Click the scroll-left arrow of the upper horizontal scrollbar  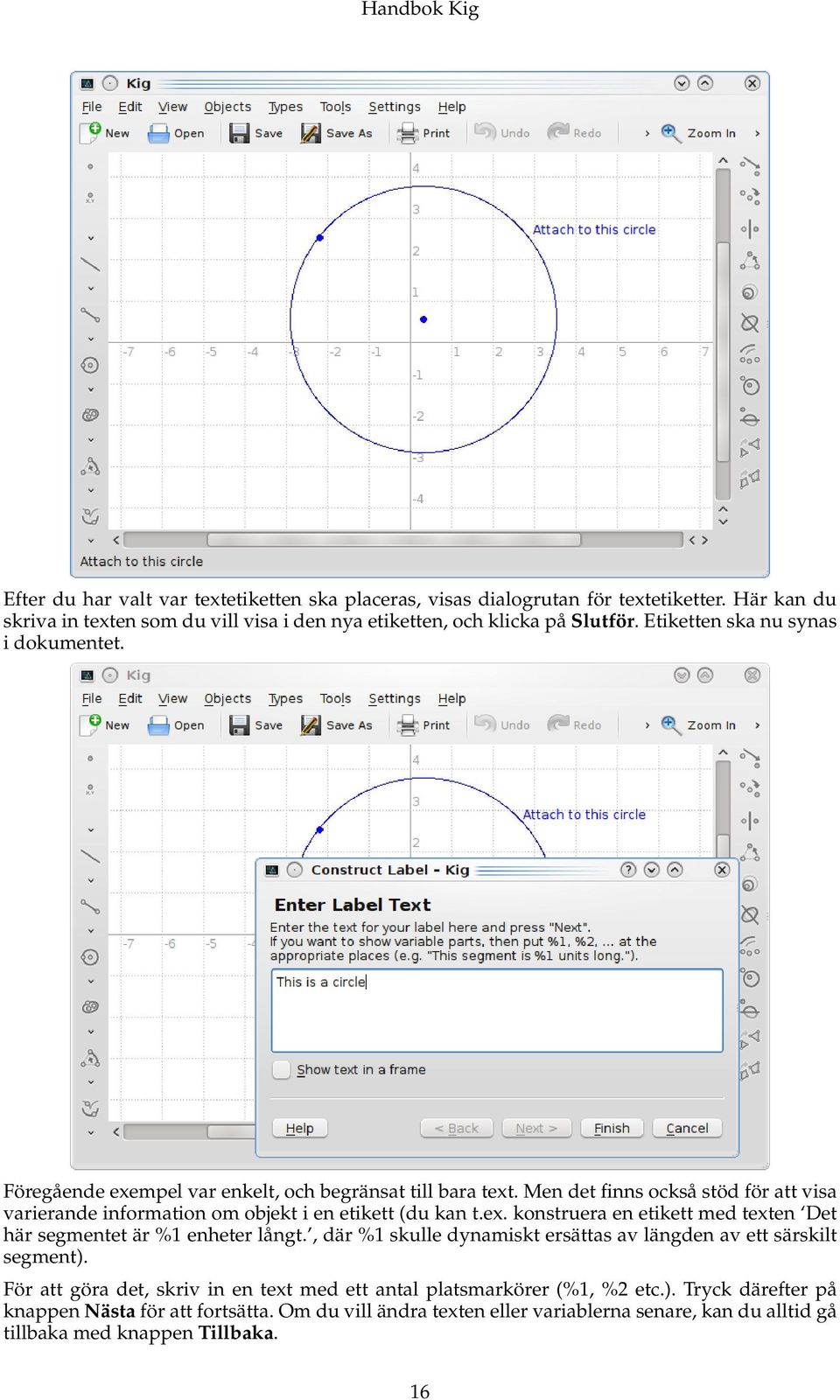[116, 540]
